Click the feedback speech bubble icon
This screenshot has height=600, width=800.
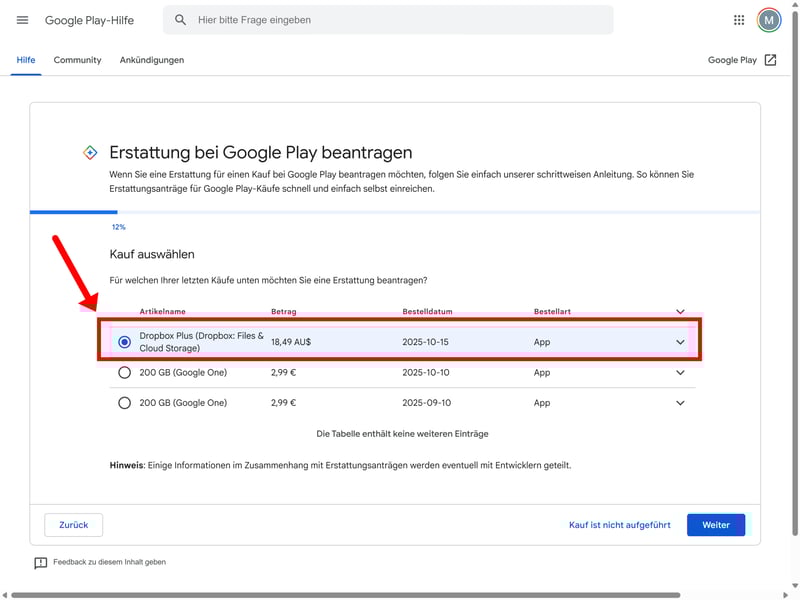[x=40, y=563]
